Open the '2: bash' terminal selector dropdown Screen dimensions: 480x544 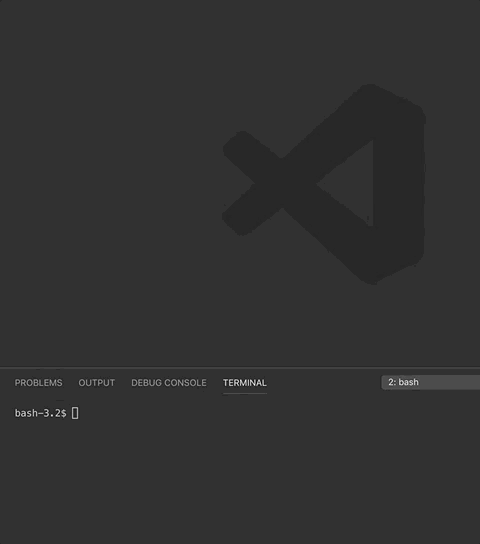click(430, 382)
